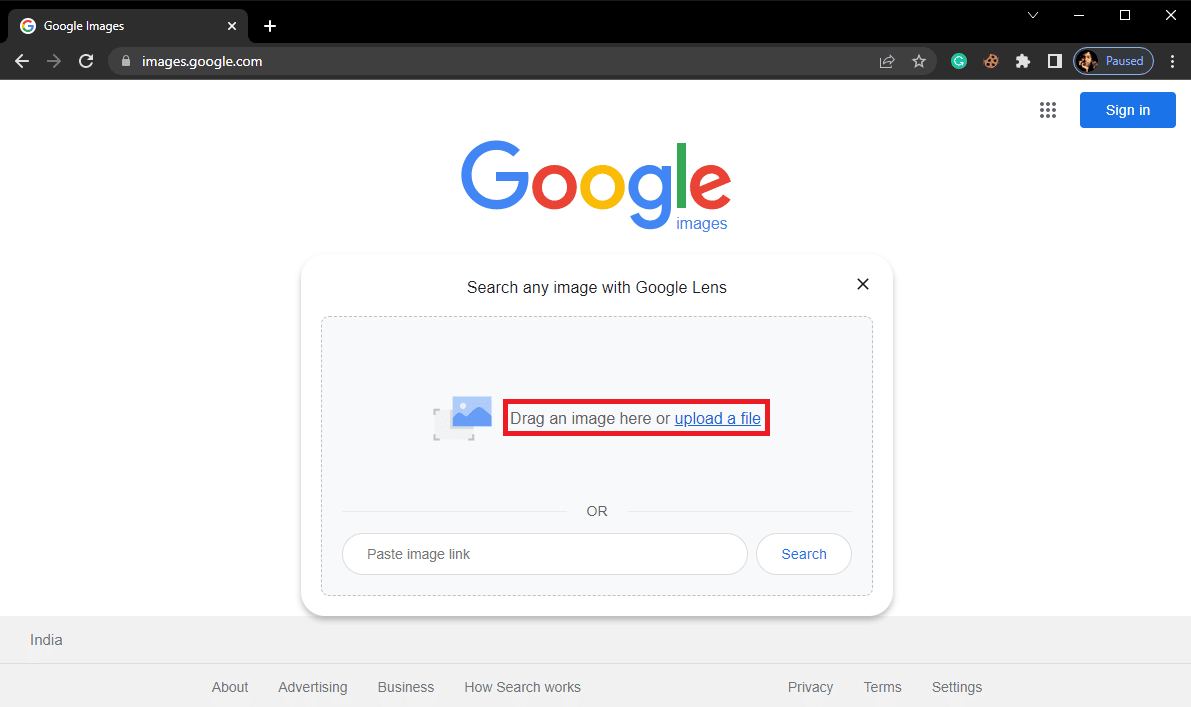Share this page via share icon

point(887,62)
